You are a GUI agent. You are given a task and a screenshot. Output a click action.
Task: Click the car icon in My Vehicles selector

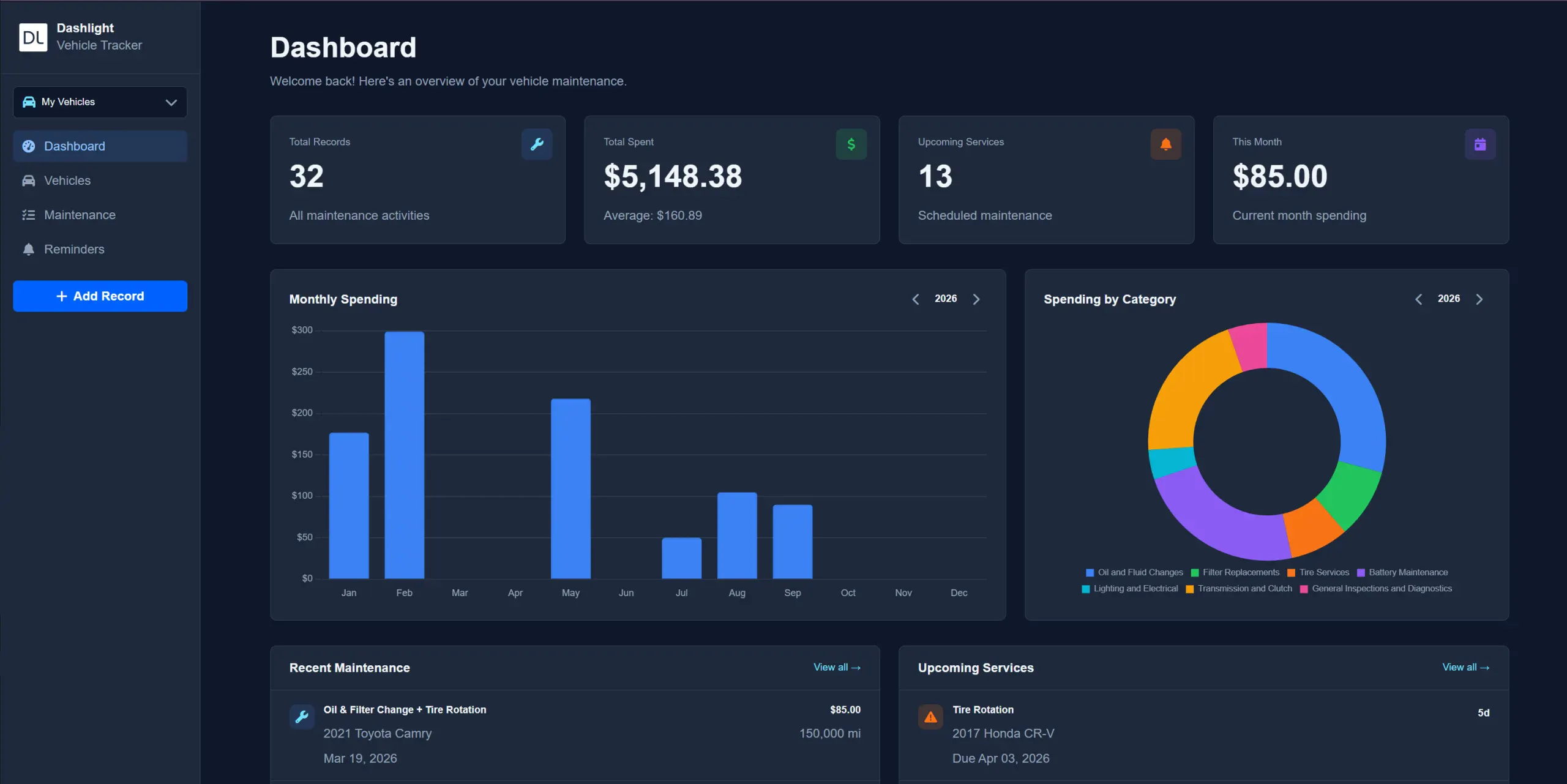tap(29, 102)
